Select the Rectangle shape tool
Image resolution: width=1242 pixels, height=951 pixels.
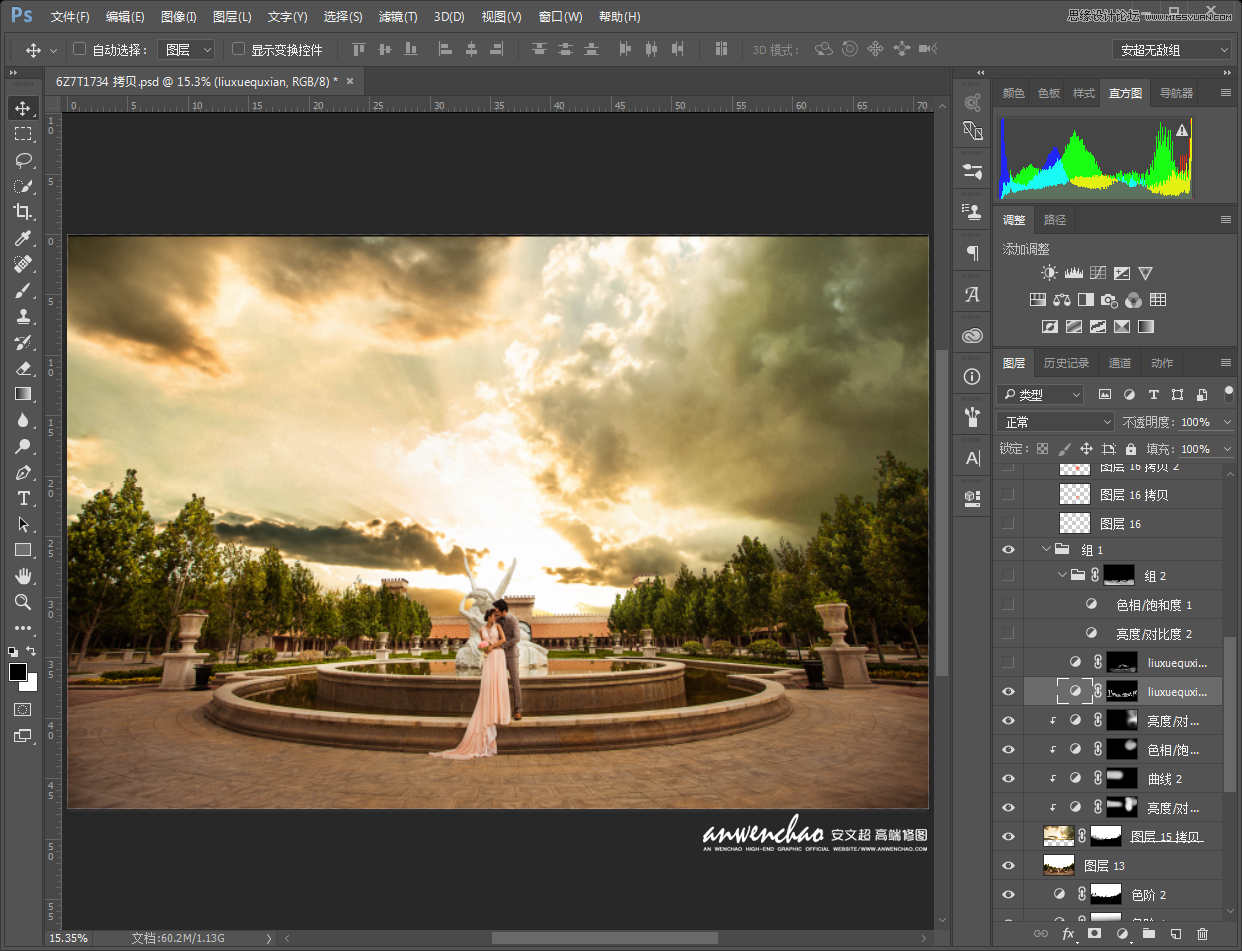click(22, 550)
